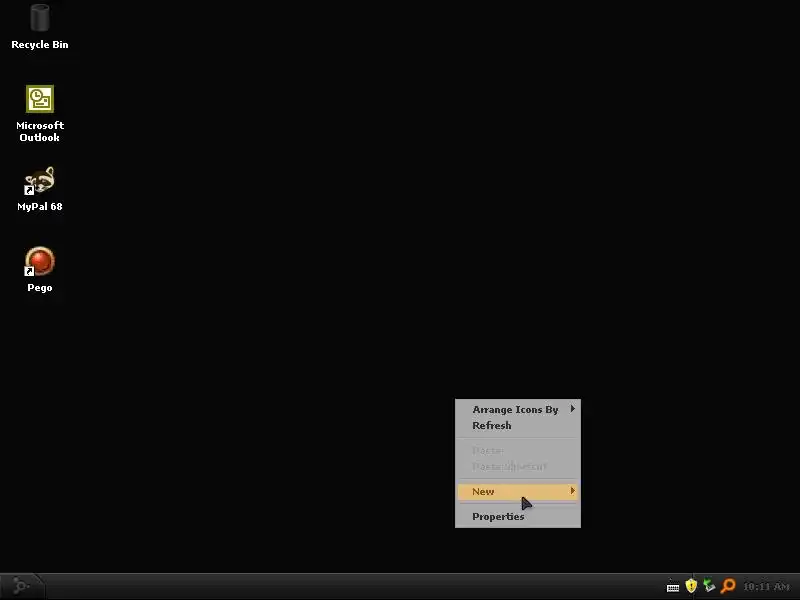Open the New submenu in context menu

click(518, 491)
